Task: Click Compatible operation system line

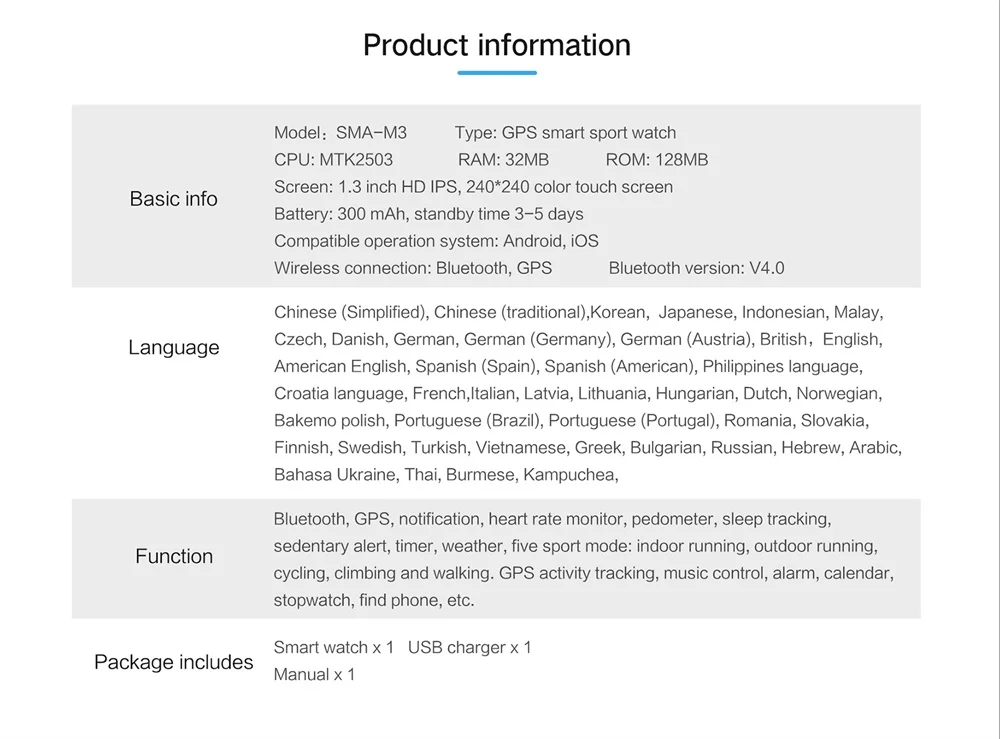Action: pyautogui.click(x=436, y=241)
